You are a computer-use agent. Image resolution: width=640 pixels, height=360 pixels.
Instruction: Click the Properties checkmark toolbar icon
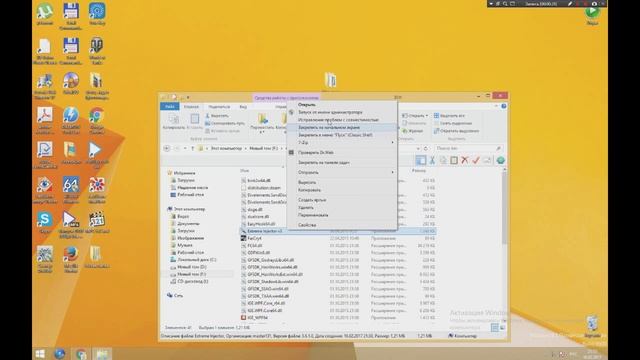point(476,160)
